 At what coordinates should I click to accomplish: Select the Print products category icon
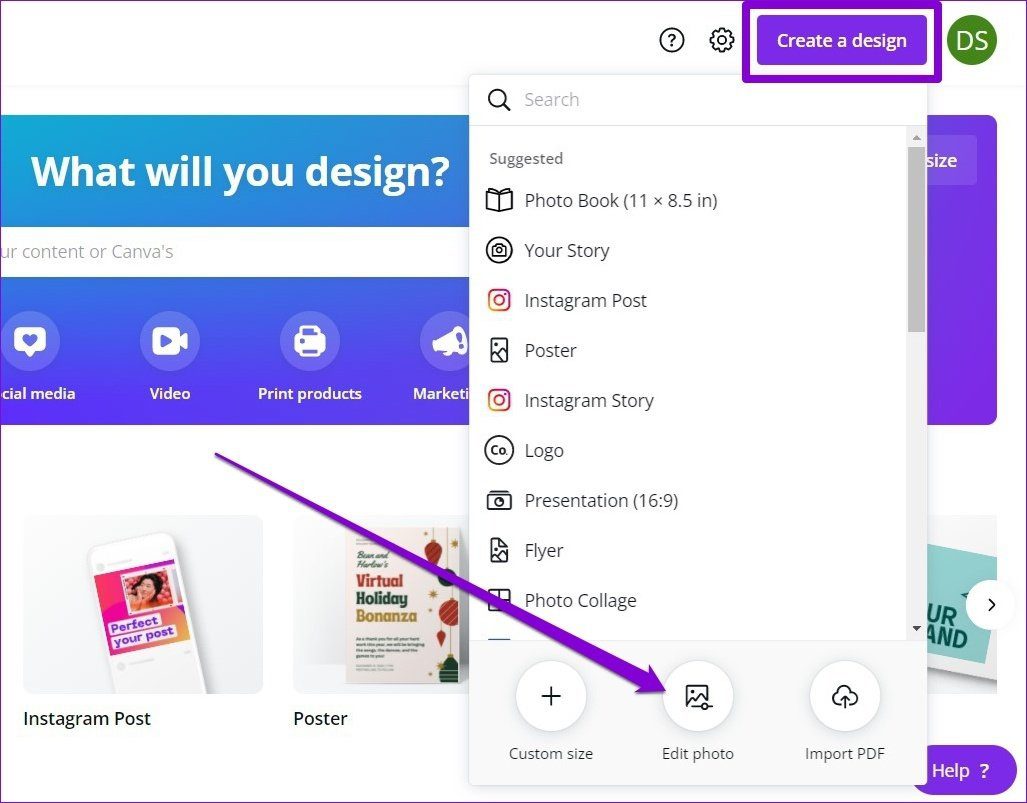310,341
